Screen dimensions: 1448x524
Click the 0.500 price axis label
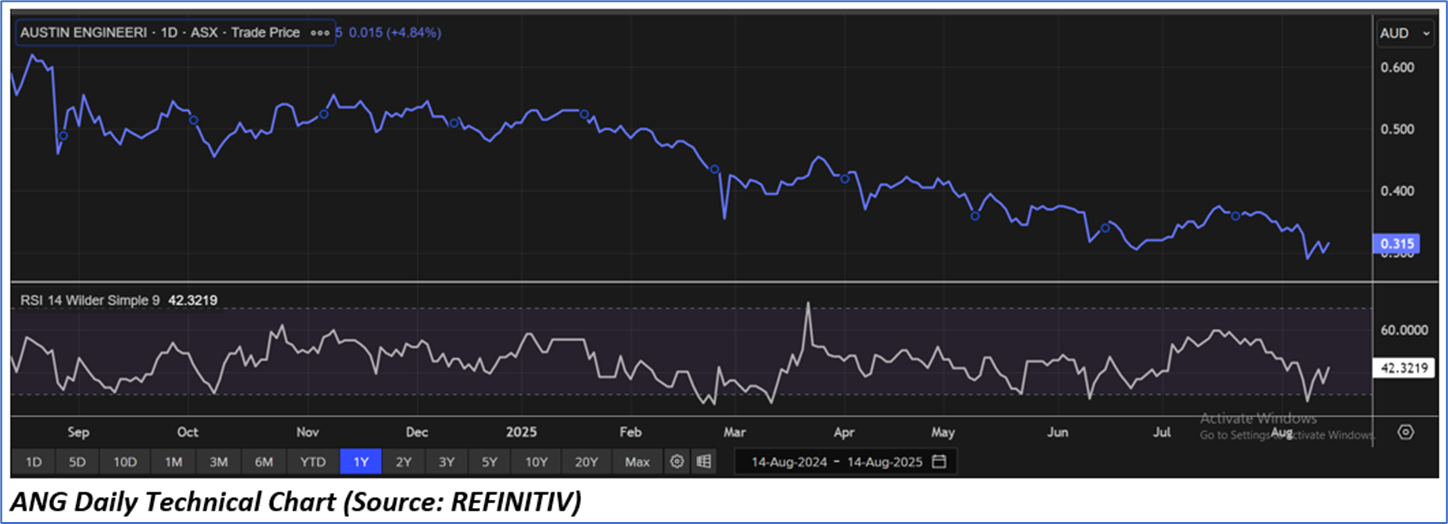coord(1396,129)
